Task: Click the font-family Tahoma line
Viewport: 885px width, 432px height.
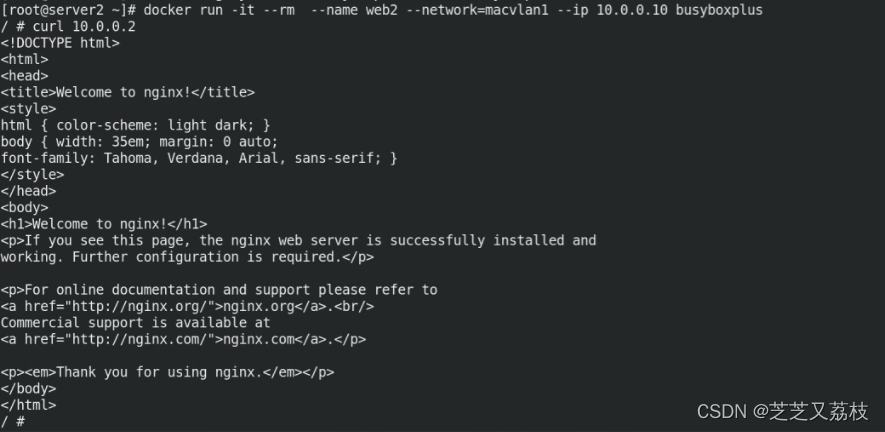Action: click(x=199, y=158)
